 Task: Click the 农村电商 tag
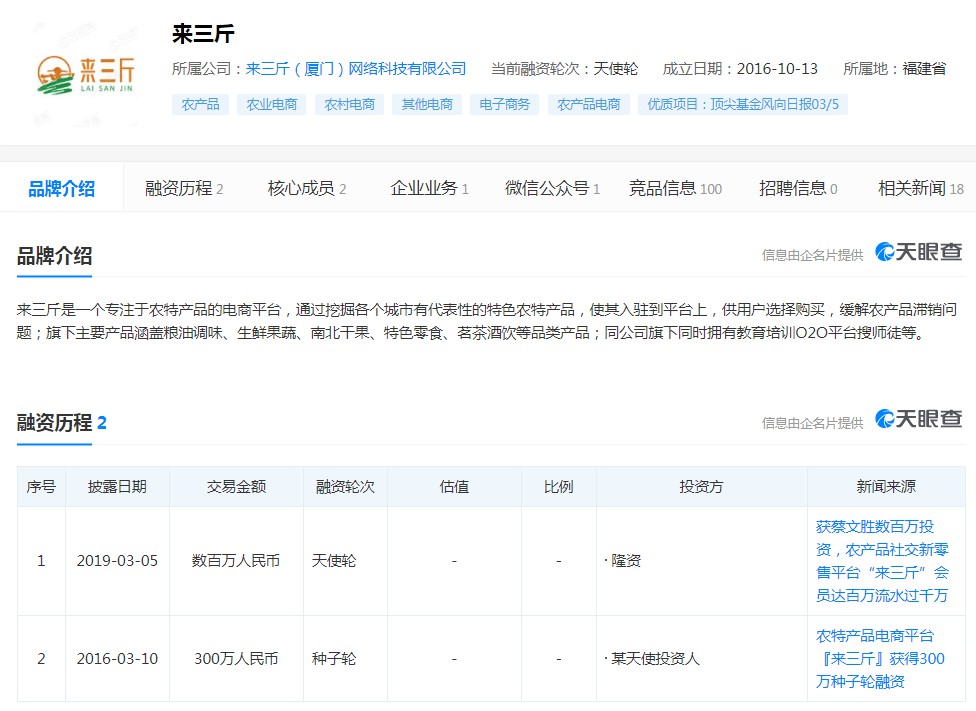click(349, 104)
